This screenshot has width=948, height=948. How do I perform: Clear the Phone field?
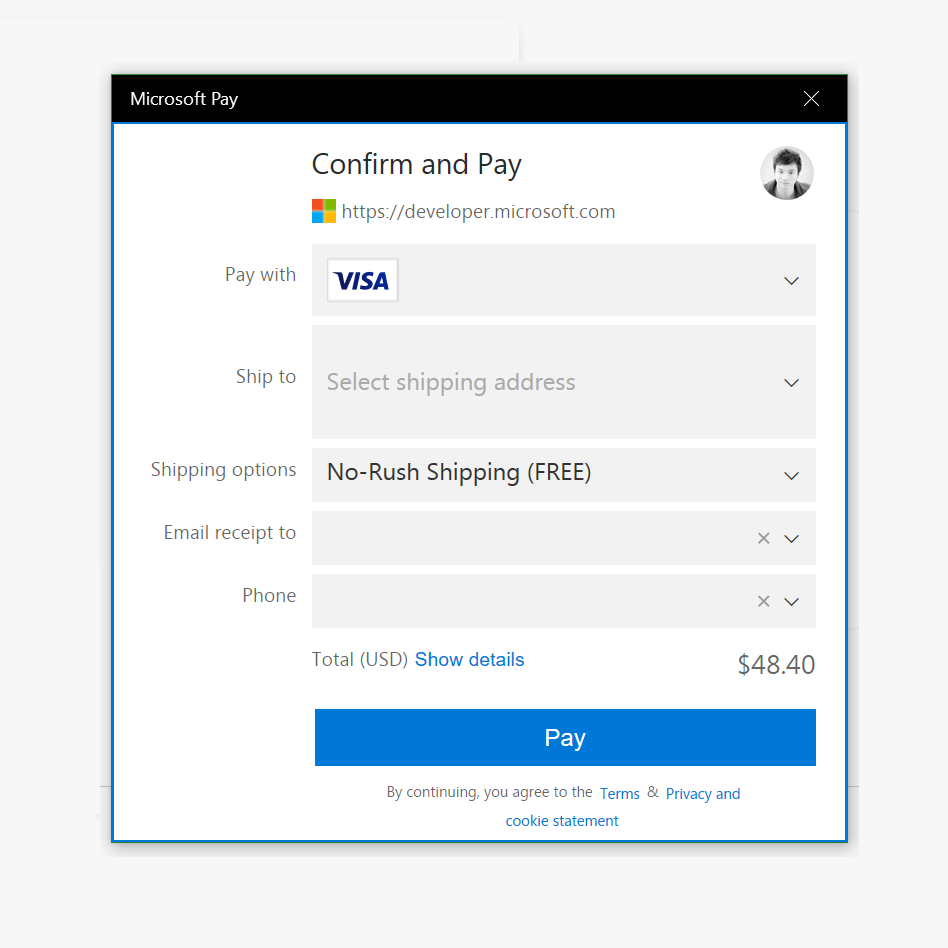(764, 602)
